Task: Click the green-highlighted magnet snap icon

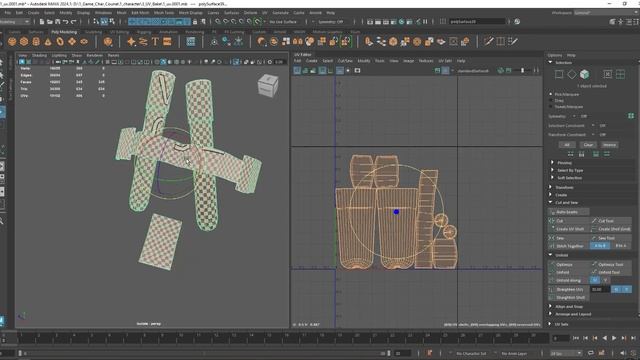Action: point(258,21)
